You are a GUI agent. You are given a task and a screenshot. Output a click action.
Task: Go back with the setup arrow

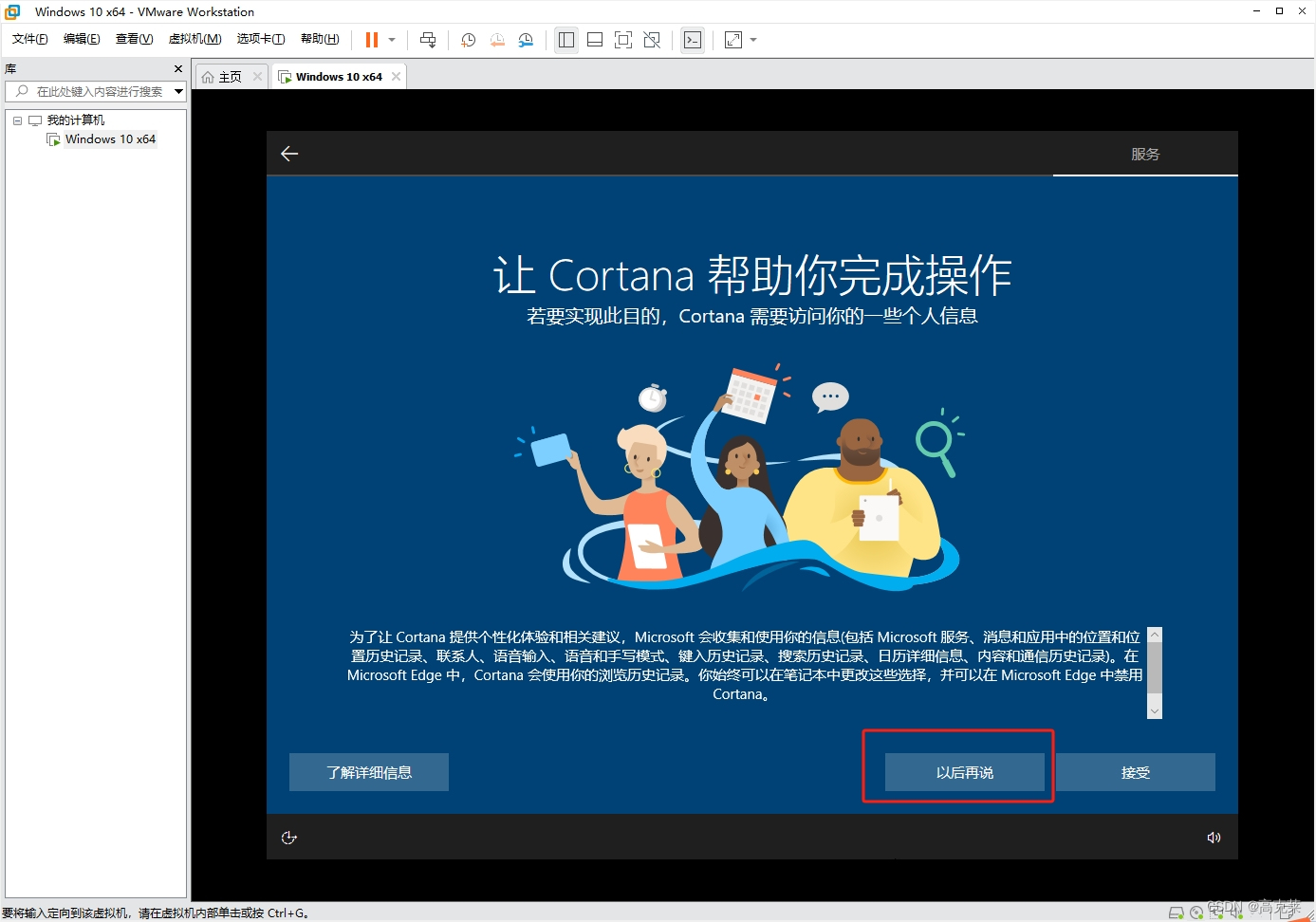coord(289,154)
